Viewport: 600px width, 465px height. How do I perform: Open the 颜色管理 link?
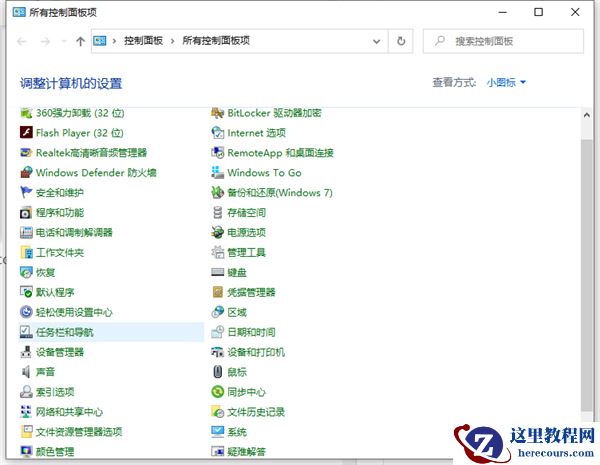[x=55, y=452]
